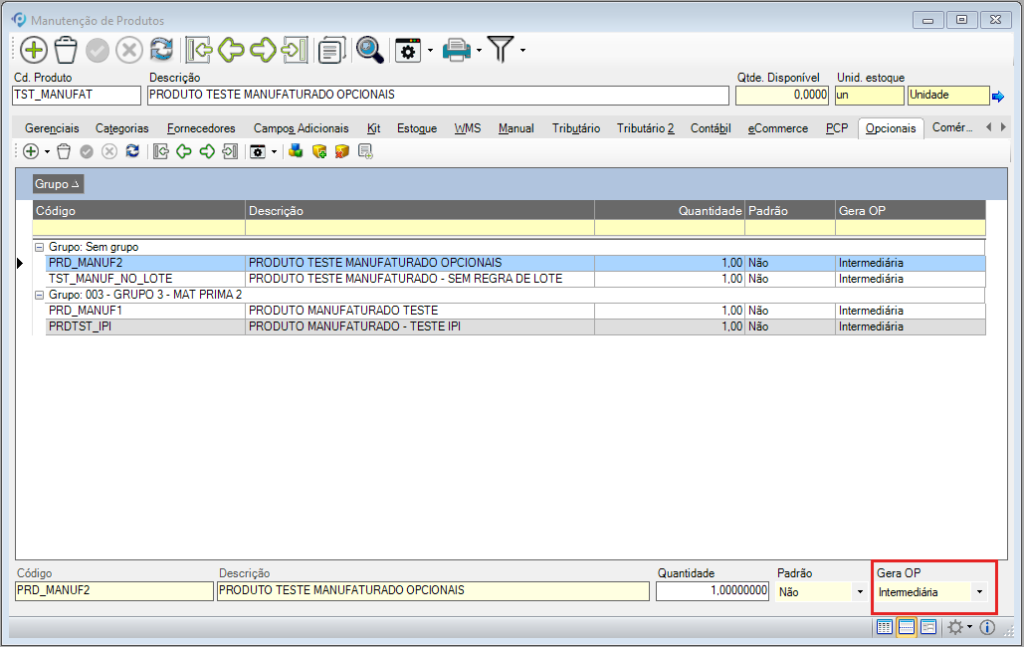Toggle the split view mode button

[906, 627]
